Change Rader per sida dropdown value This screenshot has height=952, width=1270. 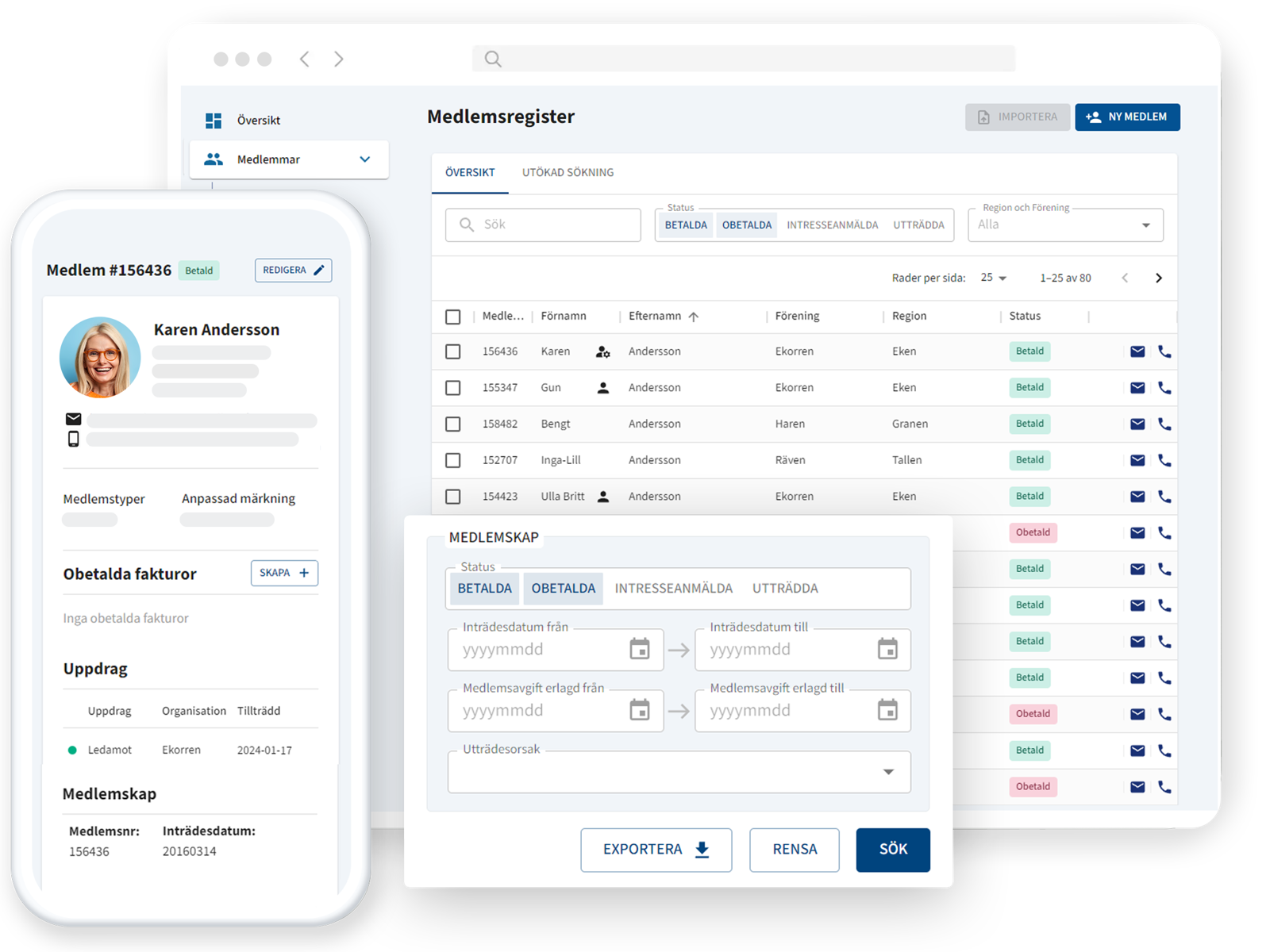[x=994, y=278]
